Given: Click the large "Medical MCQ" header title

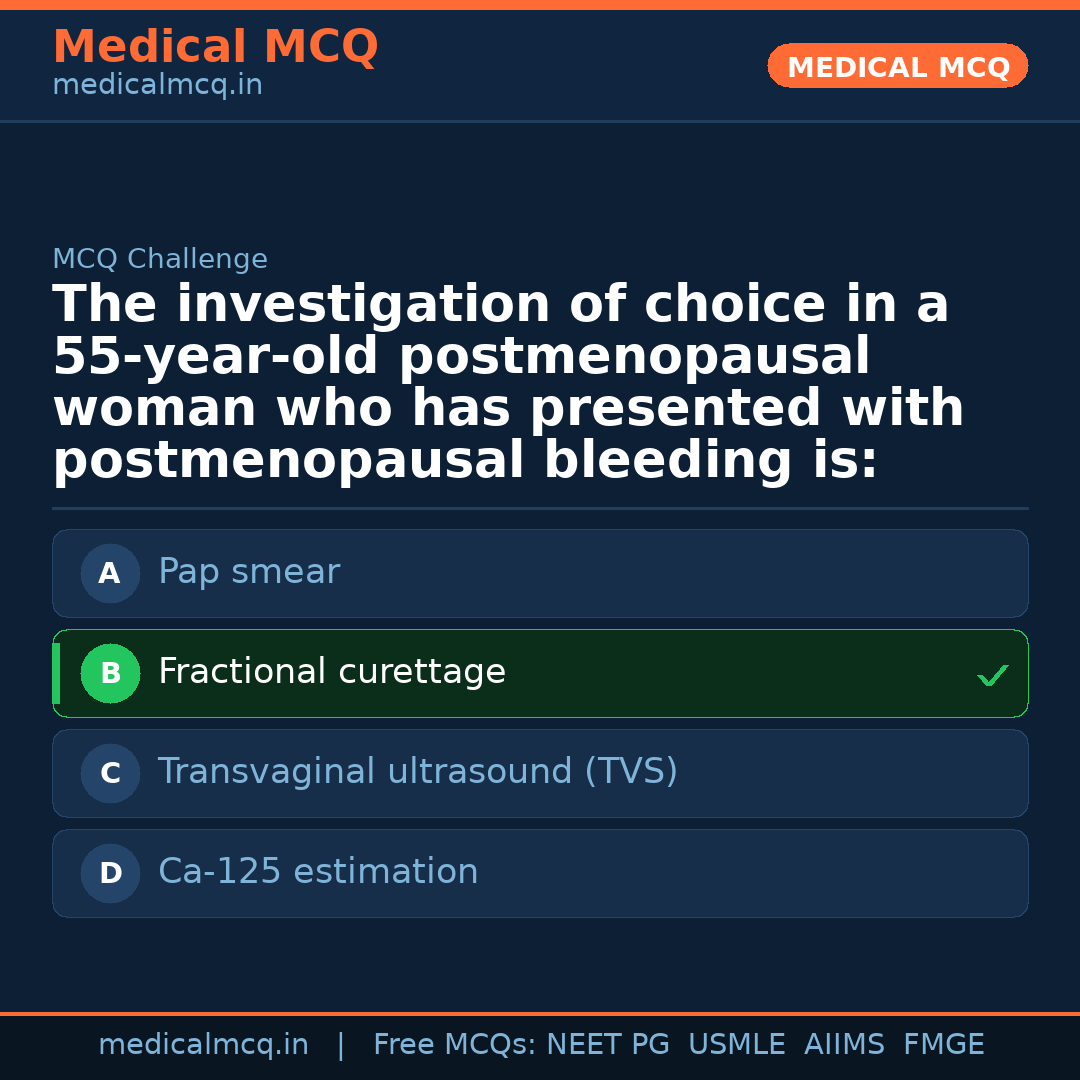Looking at the screenshot, I should click(x=215, y=47).
